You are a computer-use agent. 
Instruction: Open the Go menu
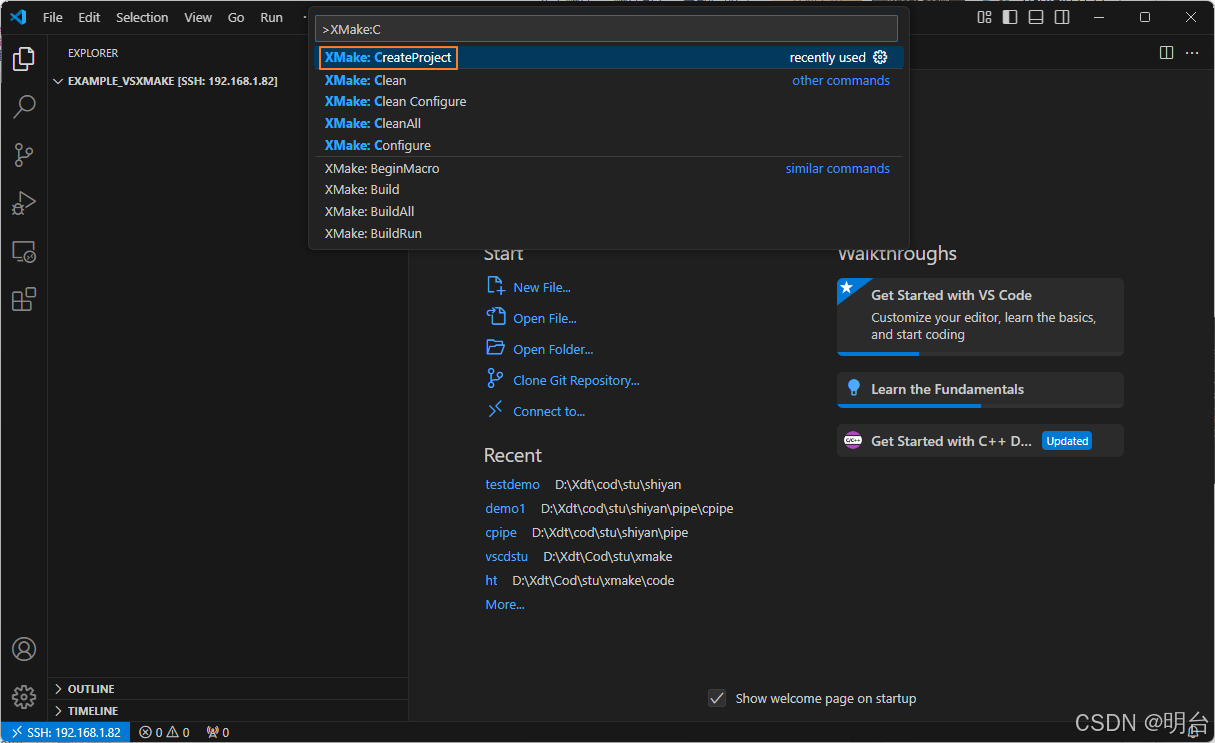[x=236, y=17]
